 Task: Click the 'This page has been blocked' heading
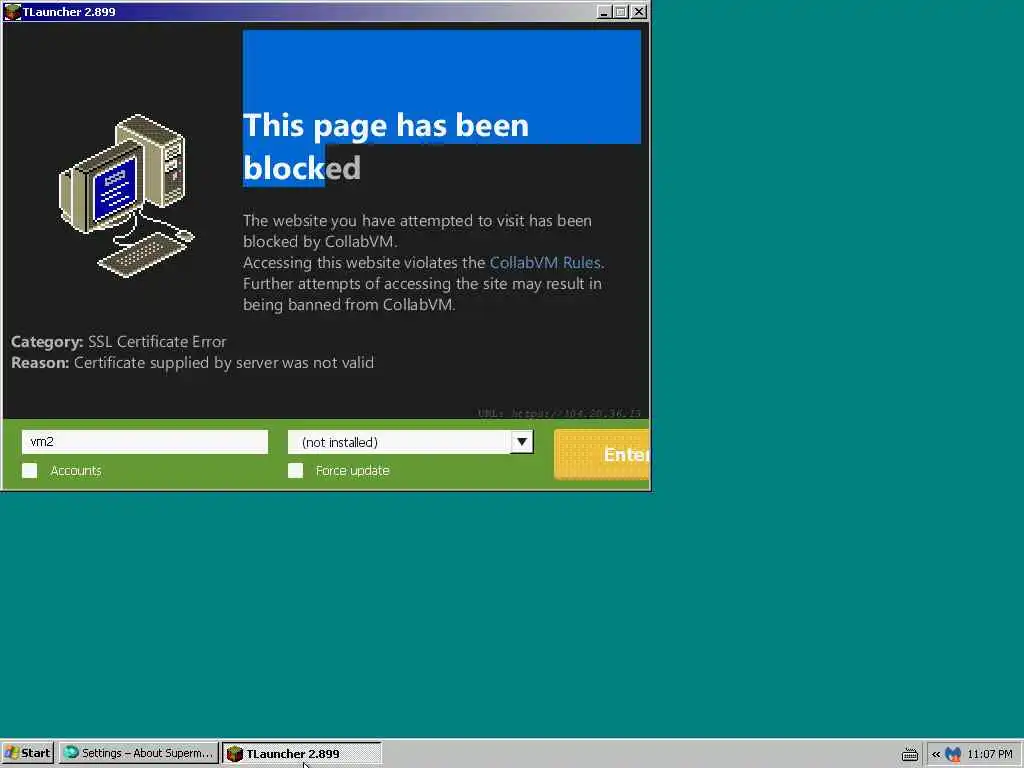(385, 146)
